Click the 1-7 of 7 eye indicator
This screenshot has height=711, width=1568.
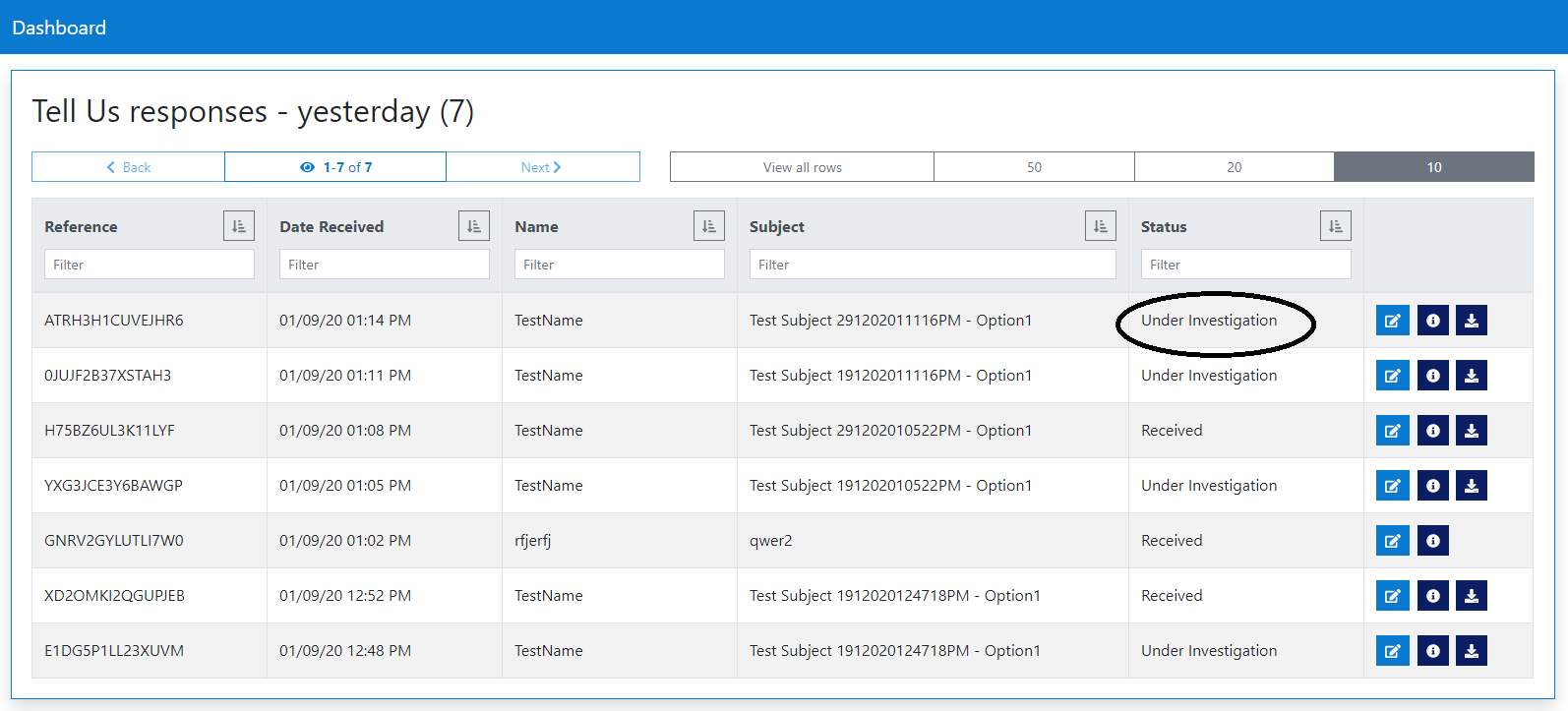click(335, 167)
